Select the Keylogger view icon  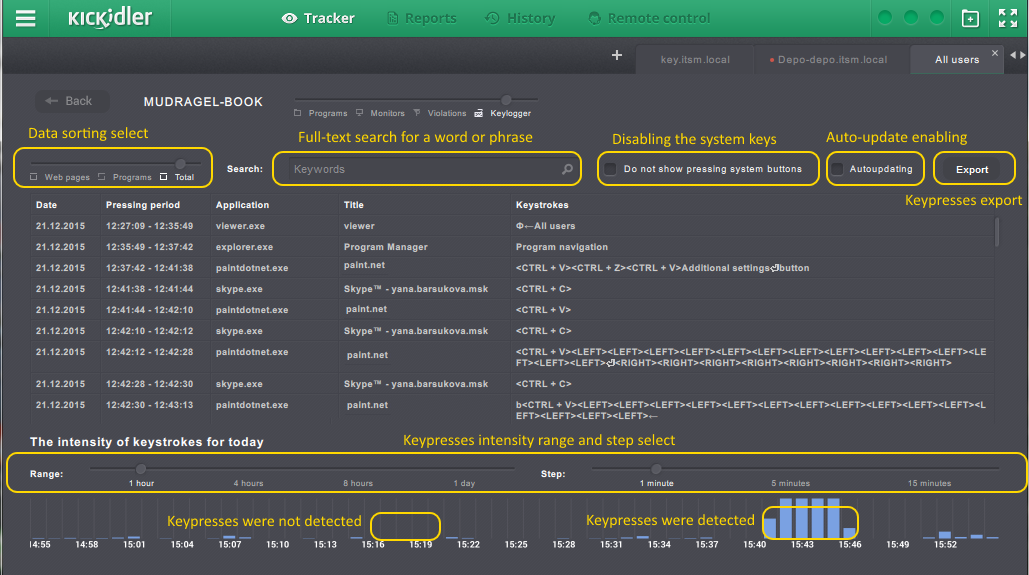pos(479,114)
